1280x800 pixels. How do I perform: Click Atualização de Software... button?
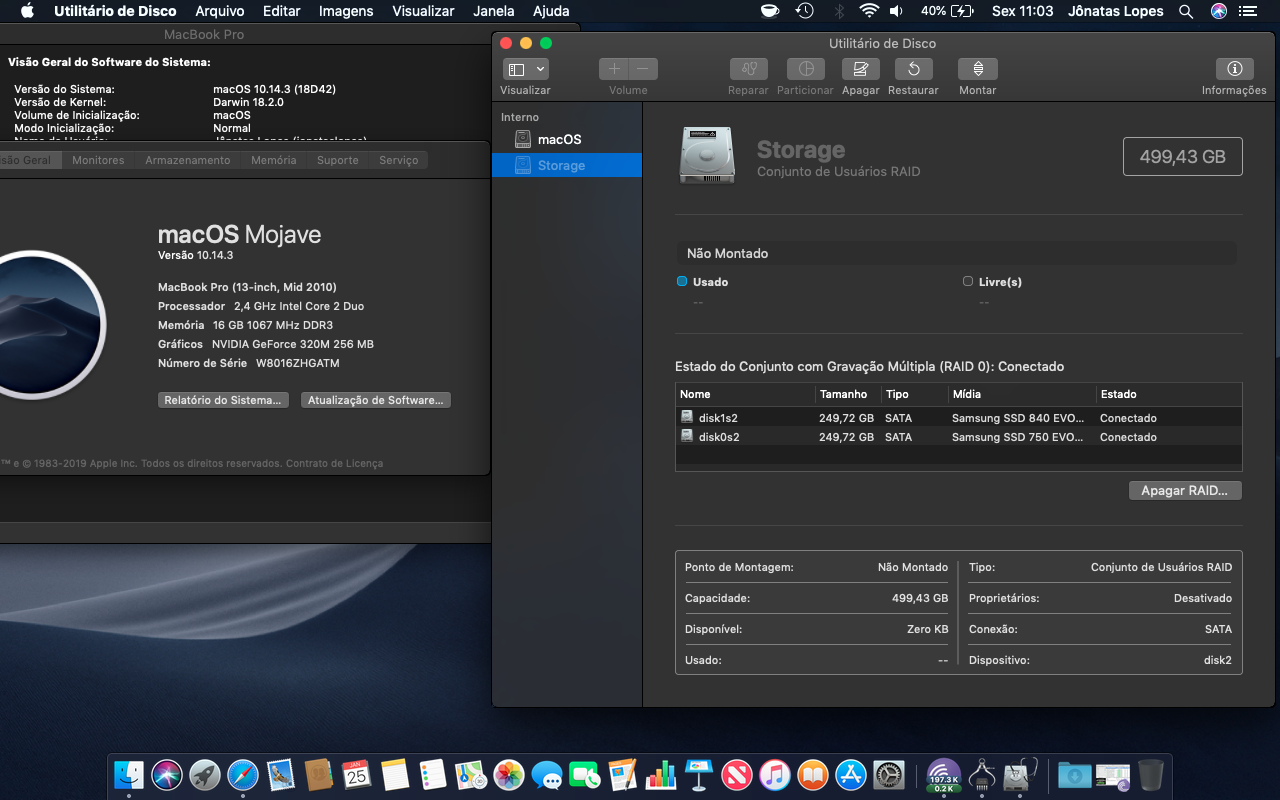[x=376, y=400]
